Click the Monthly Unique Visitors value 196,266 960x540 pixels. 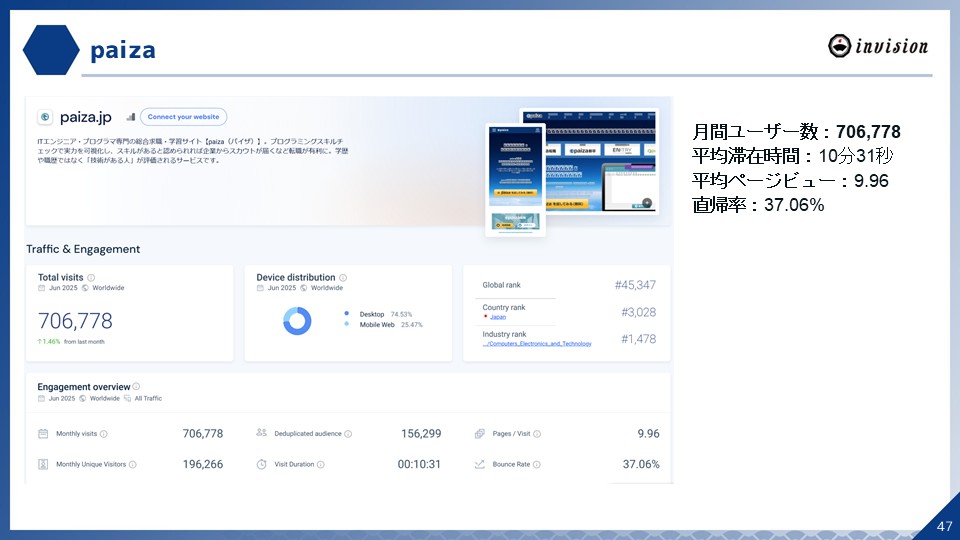point(203,464)
